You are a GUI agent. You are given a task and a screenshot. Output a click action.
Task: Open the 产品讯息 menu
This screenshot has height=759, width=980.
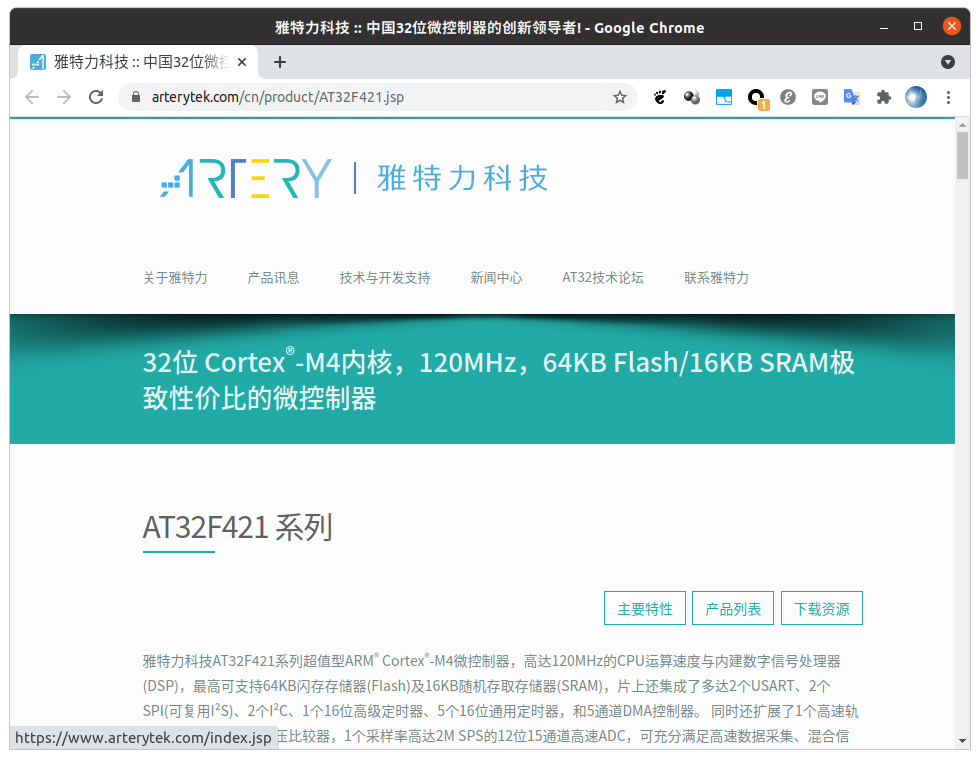[x=273, y=278]
